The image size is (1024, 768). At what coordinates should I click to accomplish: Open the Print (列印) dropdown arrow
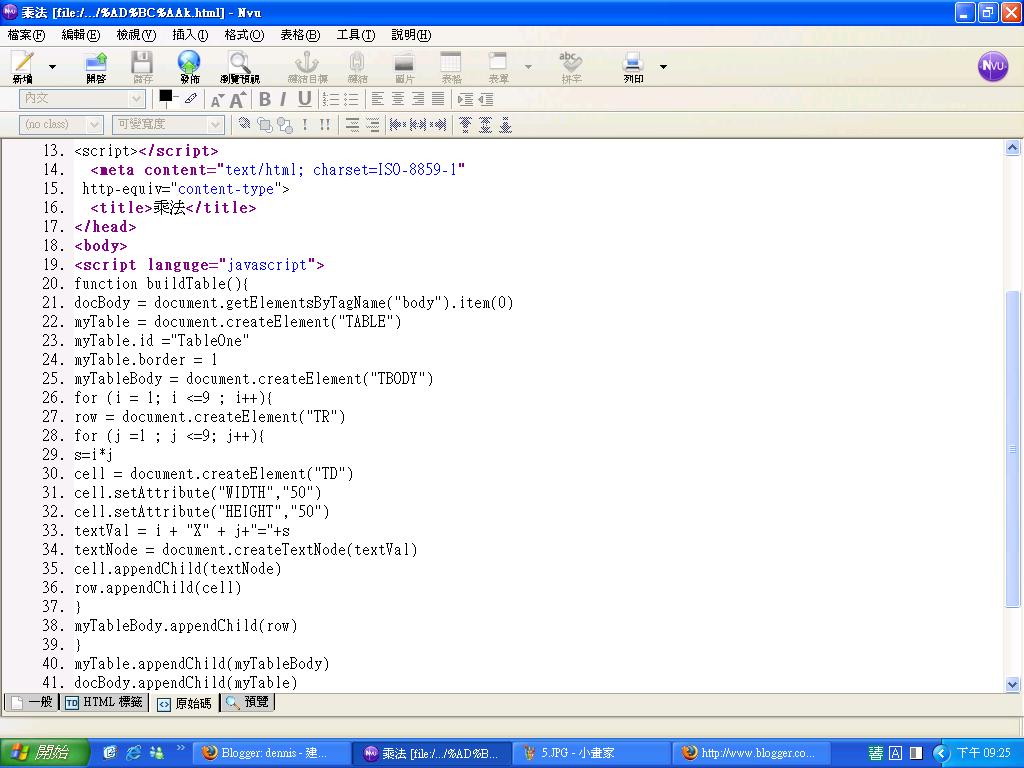tap(663, 67)
